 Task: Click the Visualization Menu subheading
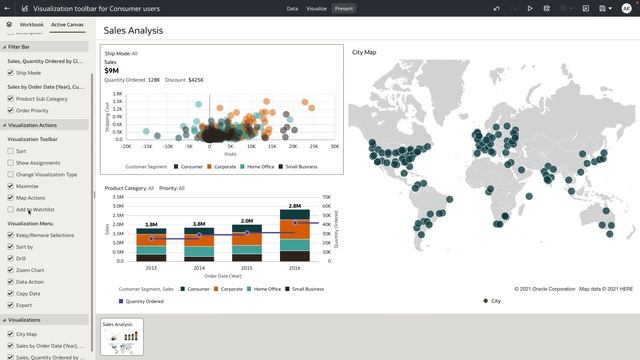point(30,224)
